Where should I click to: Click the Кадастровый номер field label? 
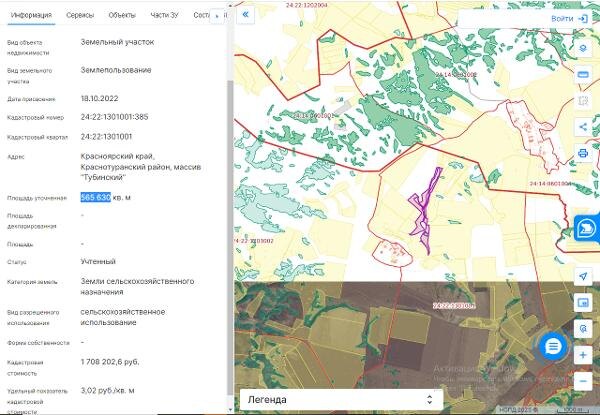[36, 117]
